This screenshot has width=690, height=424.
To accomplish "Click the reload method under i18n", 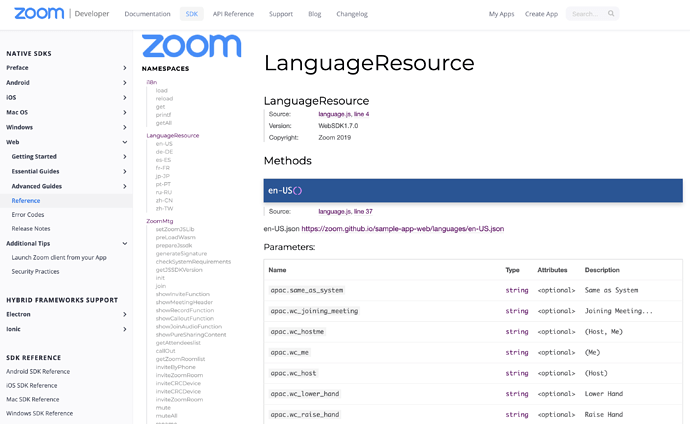I will coord(164,99).
